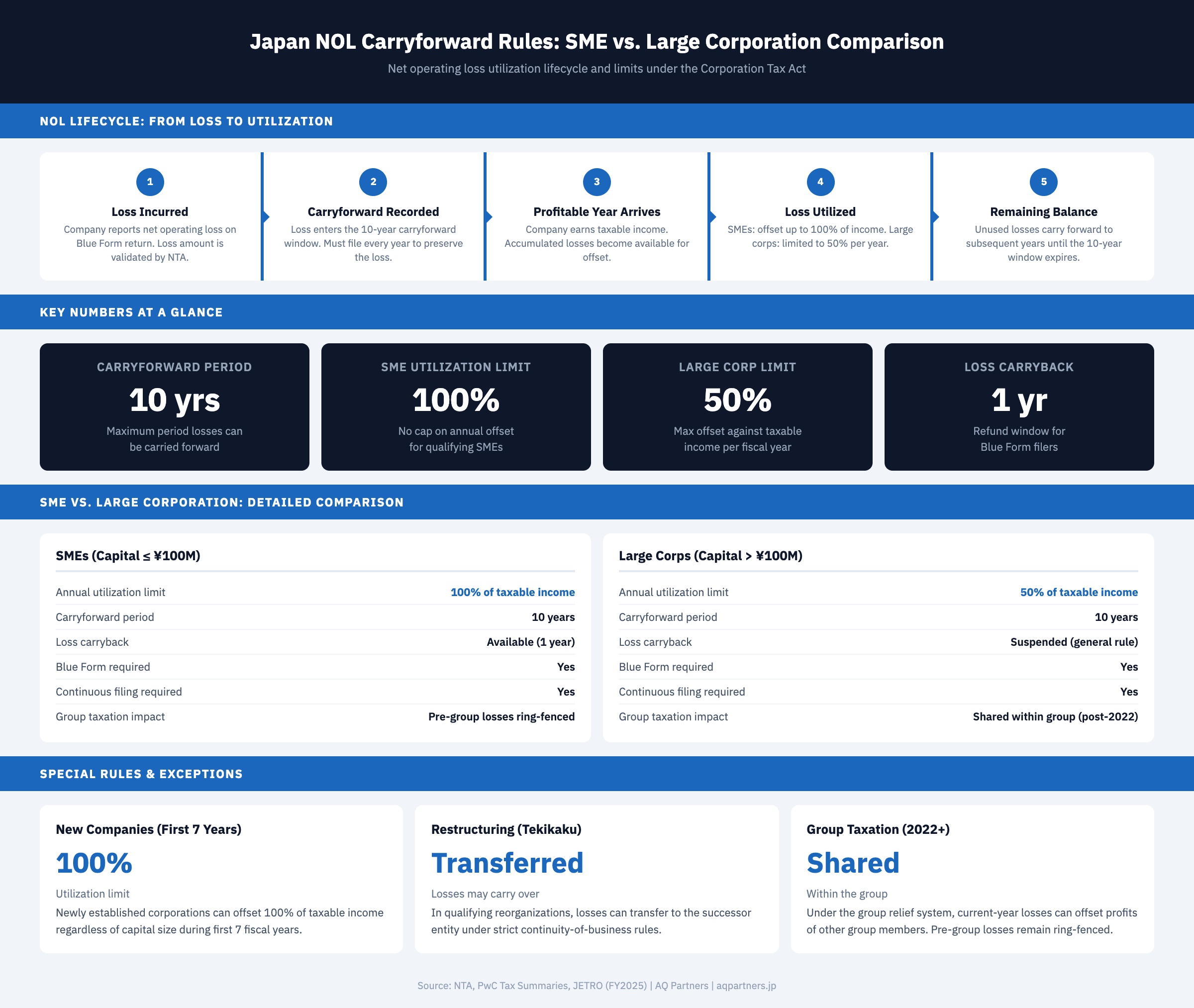Click the numbered circle for step 1 Loss Incurred

[150, 181]
